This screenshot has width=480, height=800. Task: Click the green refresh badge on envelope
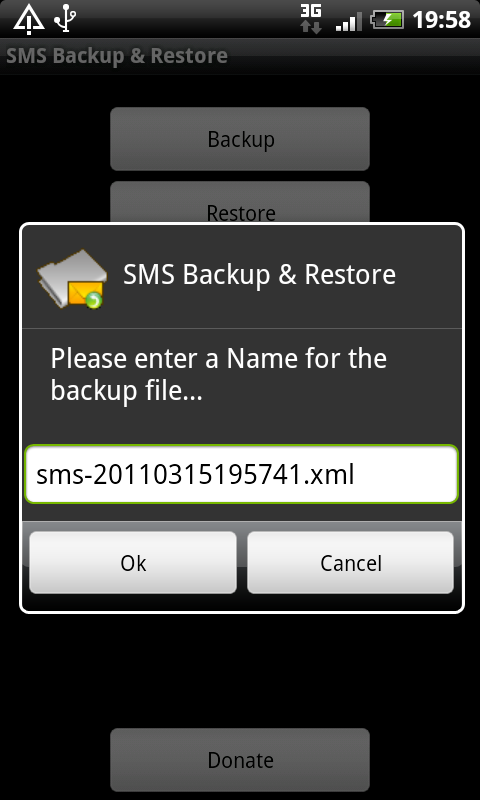(x=93, y=301)
